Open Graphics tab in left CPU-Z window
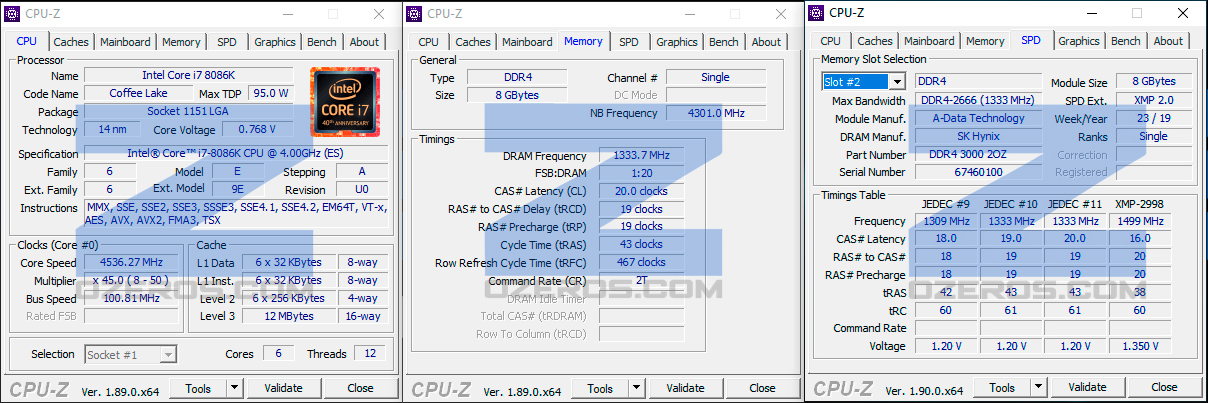The height and width of the screenshot is (403, 1208). coord(275,42)
